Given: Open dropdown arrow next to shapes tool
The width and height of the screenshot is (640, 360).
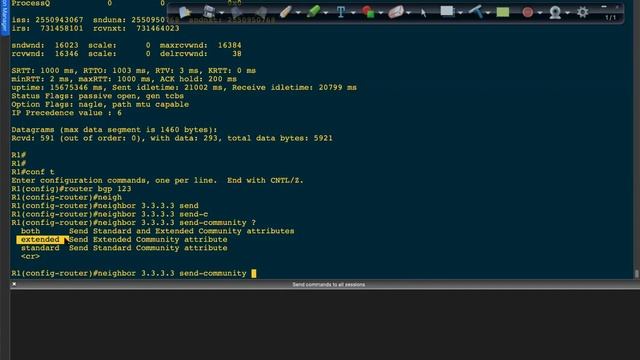Looking at the screenshot, I should 381,13.
